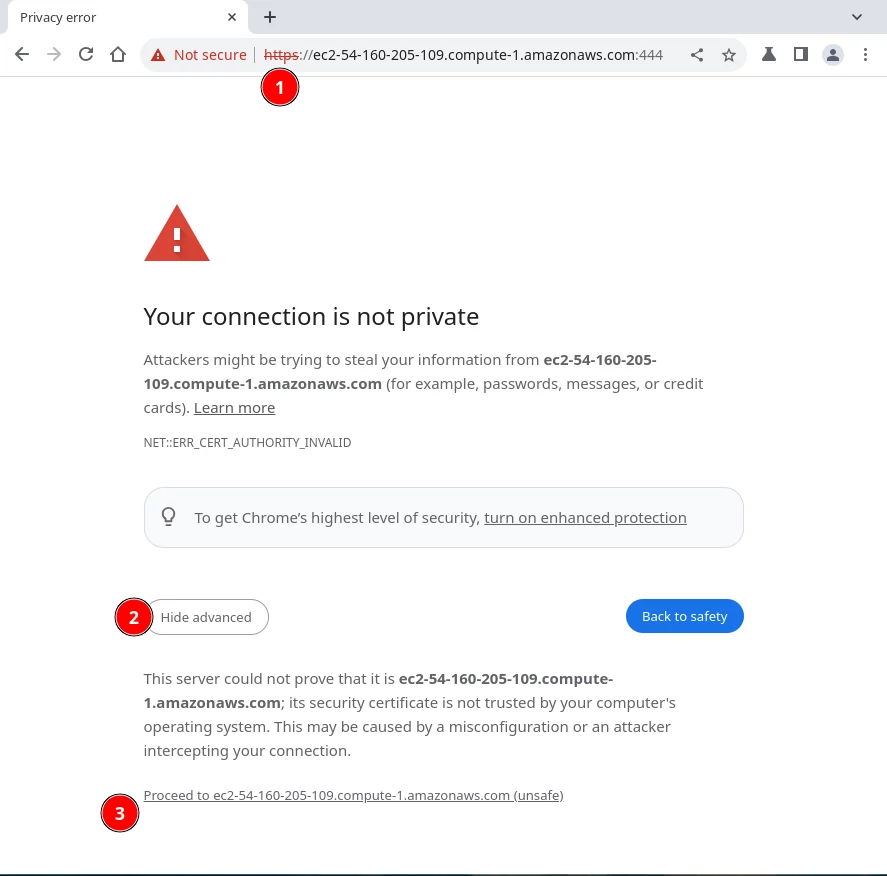Open Chrome Labs flask icon
Viewport: 887px width, 876px height.
click(768, 54)
